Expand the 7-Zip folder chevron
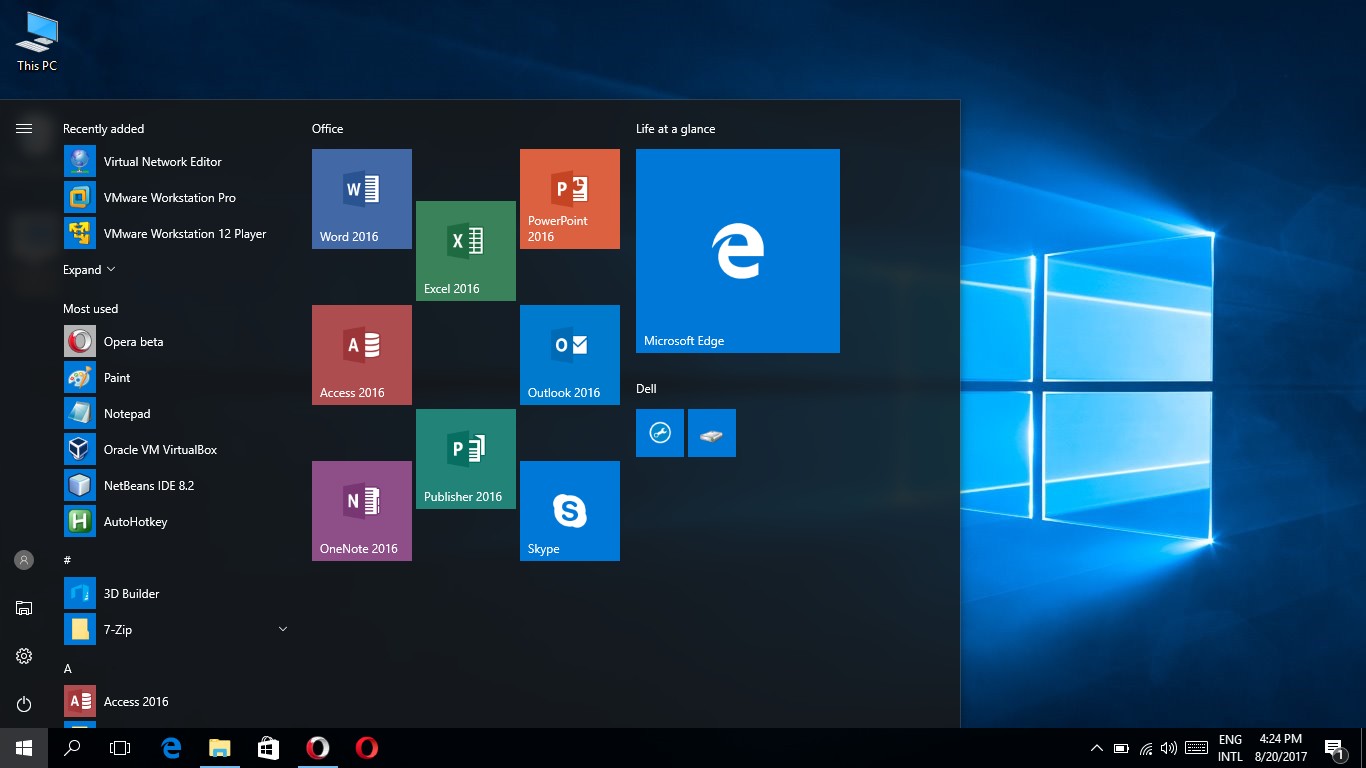The image size is (1366, 768). coord(282,629)
